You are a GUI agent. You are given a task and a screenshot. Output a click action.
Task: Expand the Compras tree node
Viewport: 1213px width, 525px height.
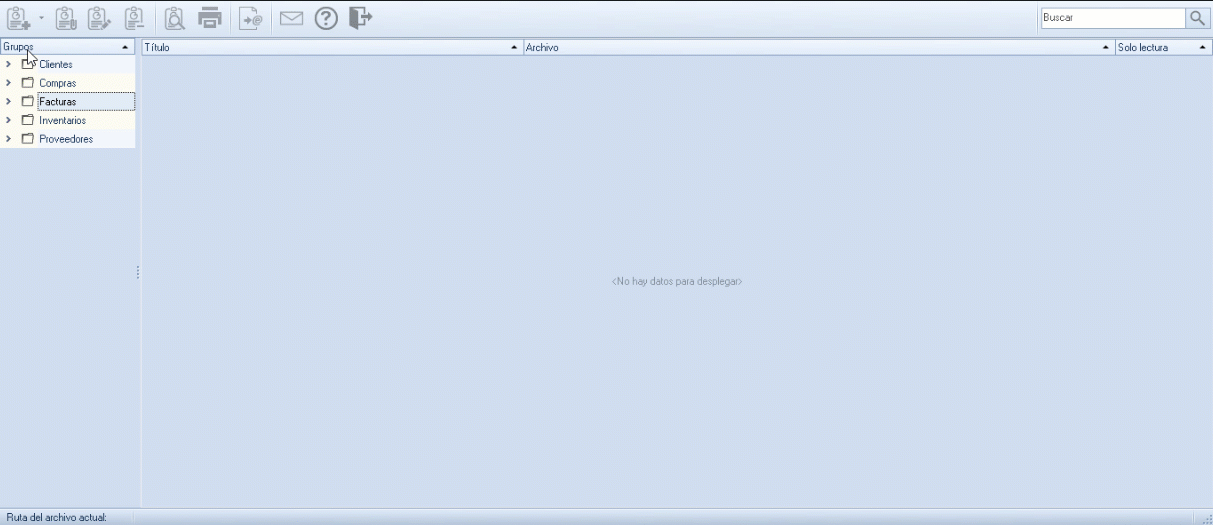[9, 83]
